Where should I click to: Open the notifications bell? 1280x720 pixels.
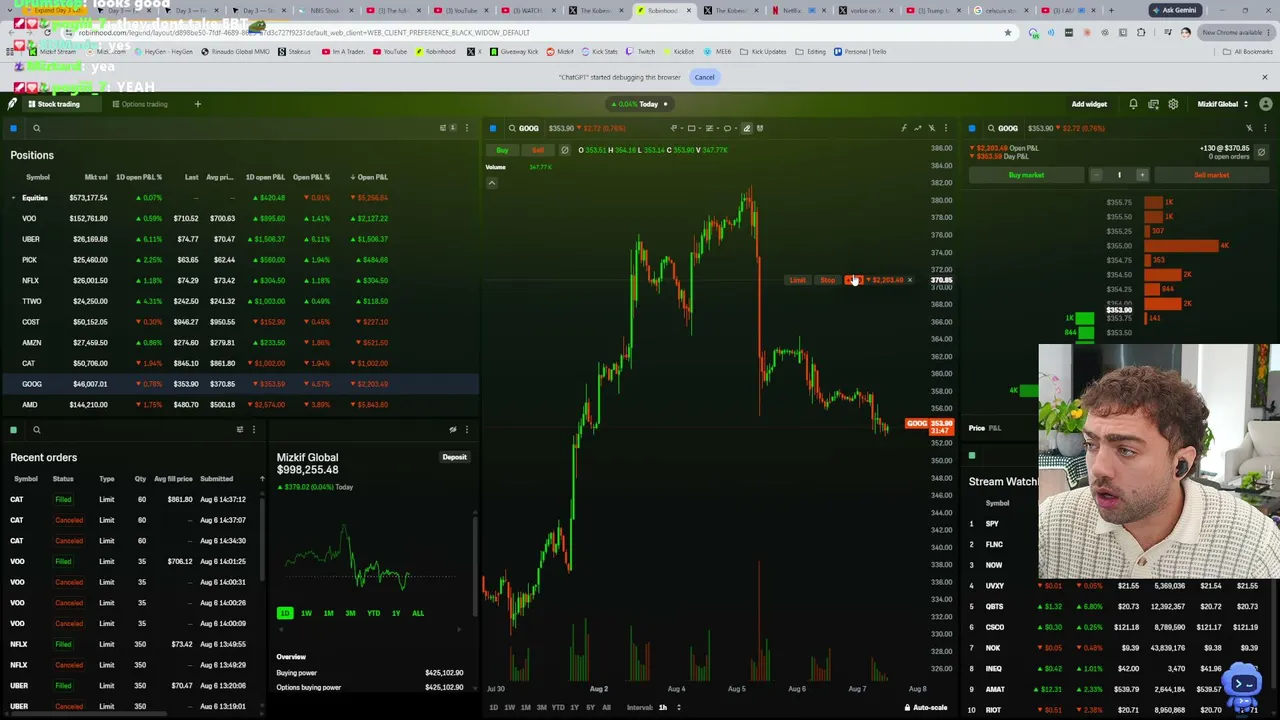[x=1133, y=104]
